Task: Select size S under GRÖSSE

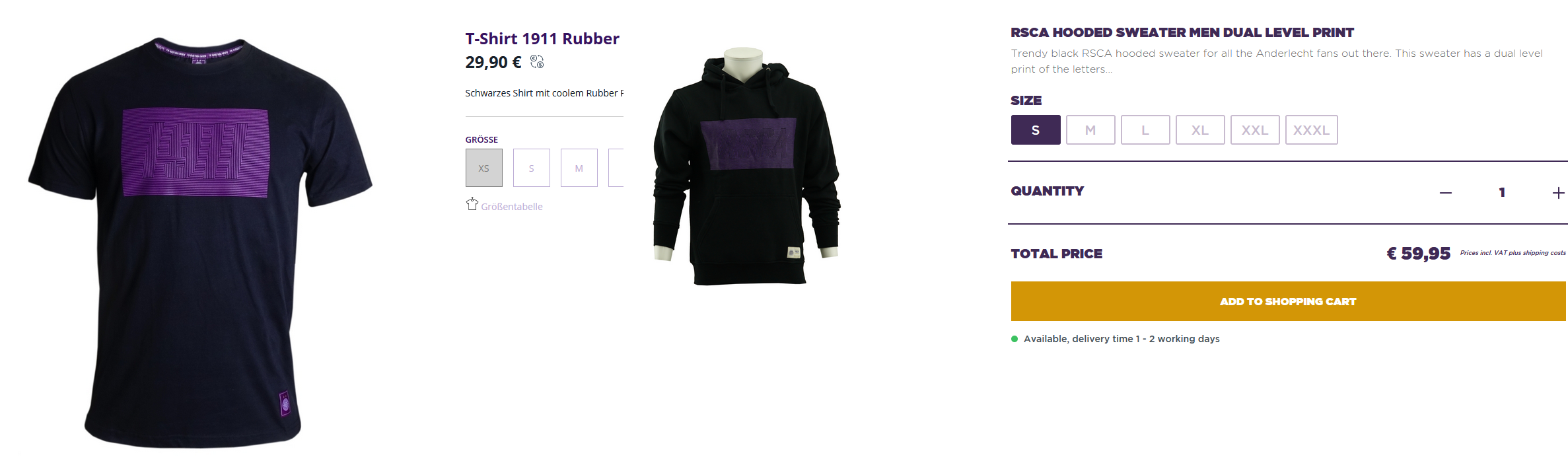Action: click(532, 168)
